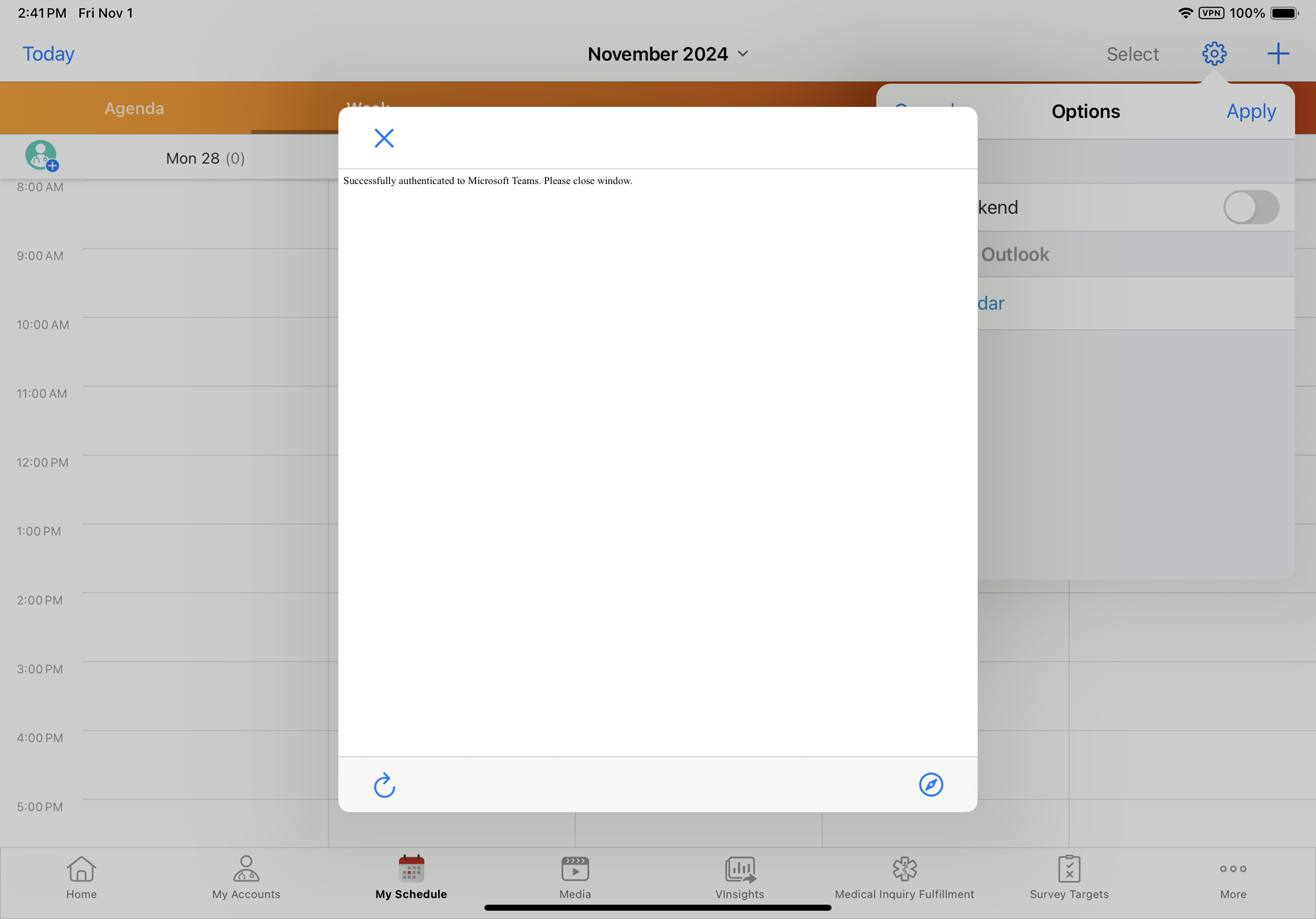Expand the November 2024 month picker
1316x919 pixels.
click(x=668, y=54)
